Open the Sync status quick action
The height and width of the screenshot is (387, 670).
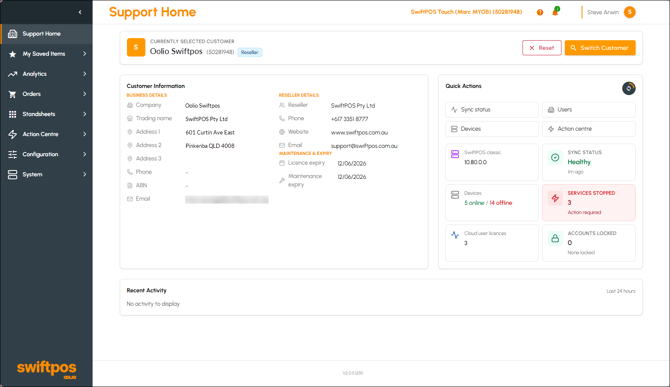tap(492, 110)
